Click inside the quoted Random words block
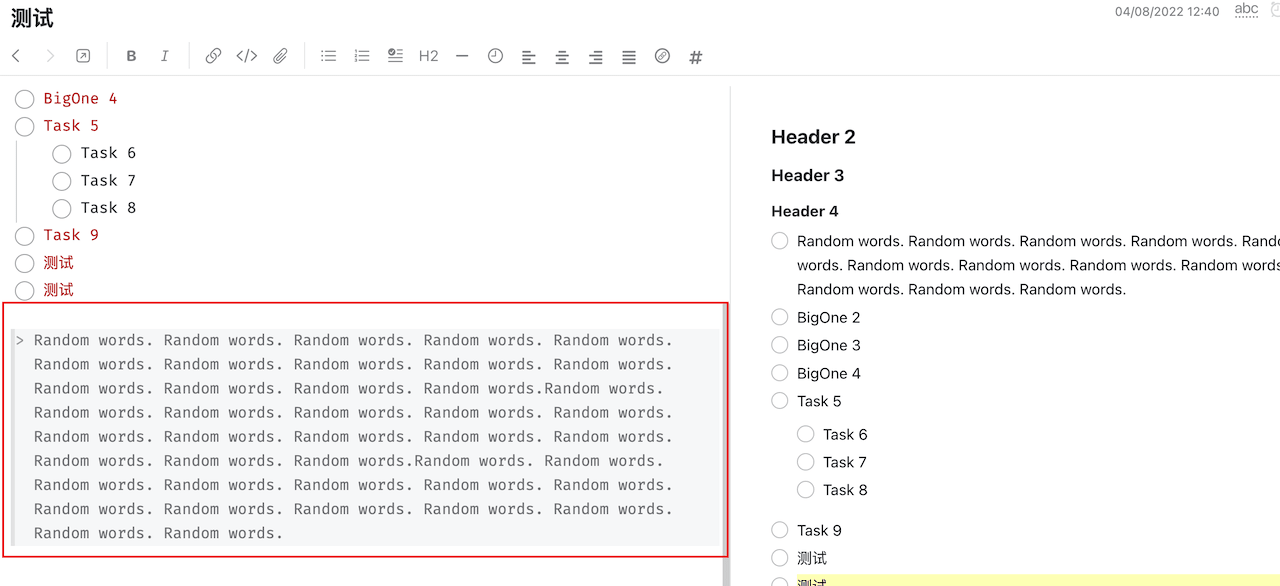 [365, 437]
